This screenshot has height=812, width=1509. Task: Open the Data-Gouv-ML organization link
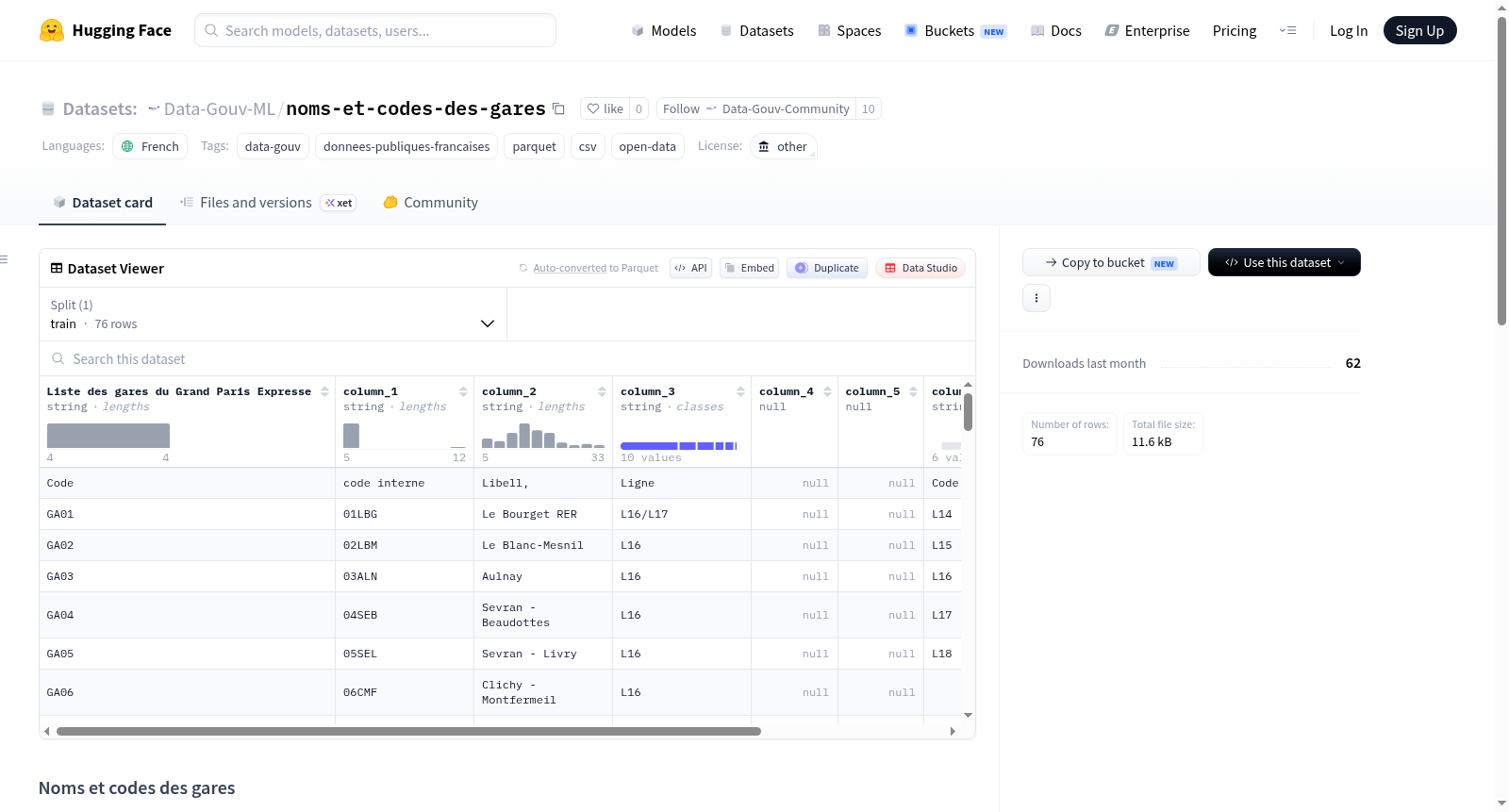219,108
